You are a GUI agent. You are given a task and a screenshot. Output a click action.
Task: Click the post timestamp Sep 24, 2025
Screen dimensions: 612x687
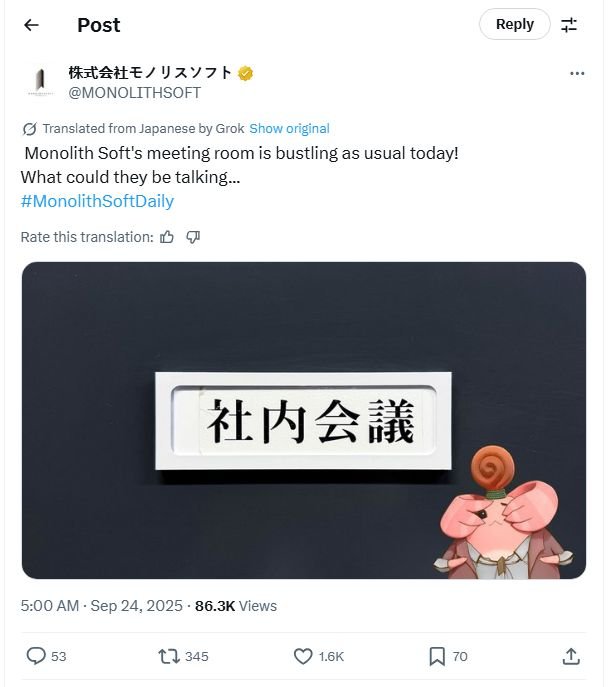(136, 606)
